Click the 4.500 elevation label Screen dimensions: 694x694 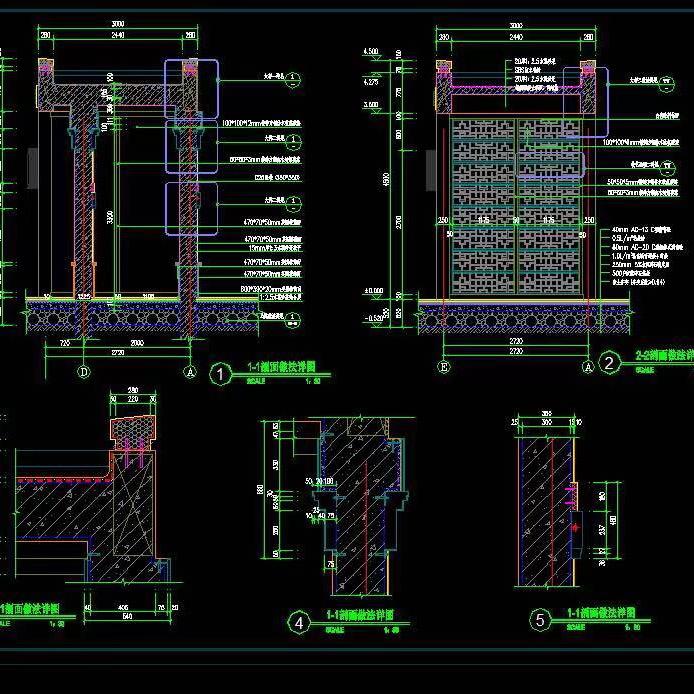click(372, 50)
